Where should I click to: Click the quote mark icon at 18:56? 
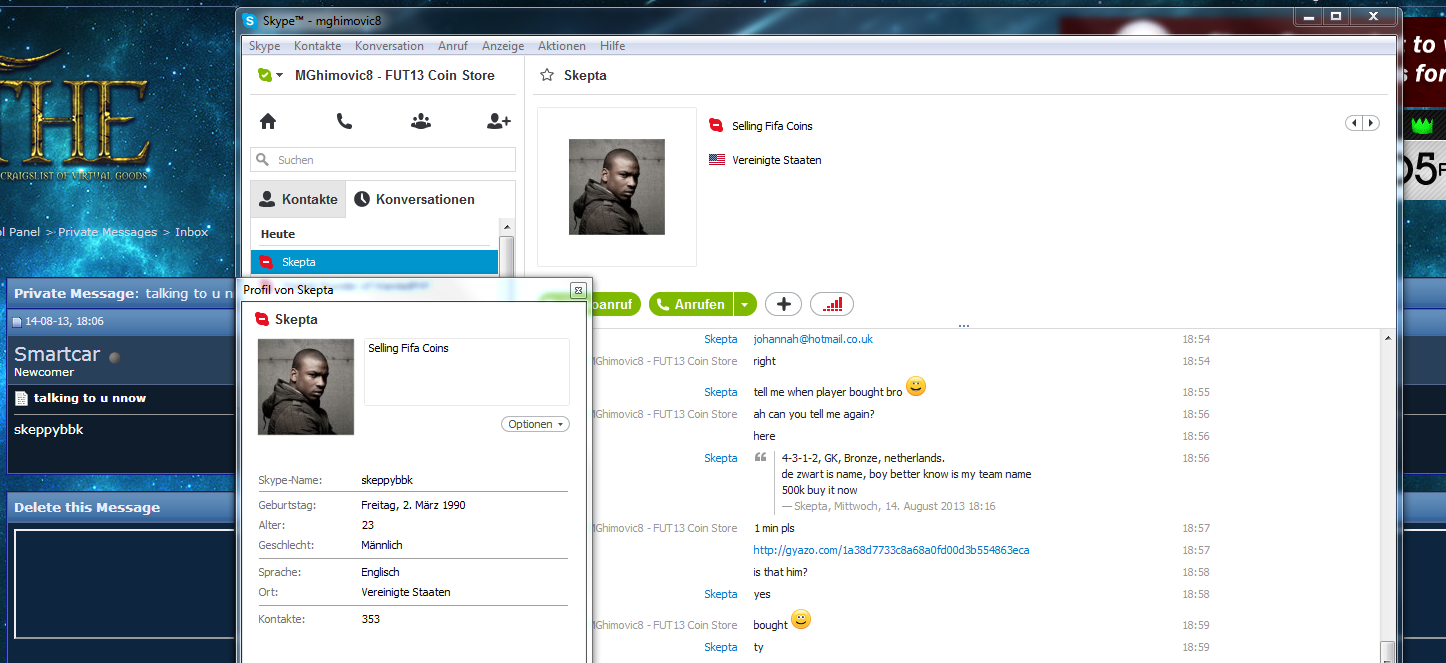[x=761, y=458]
